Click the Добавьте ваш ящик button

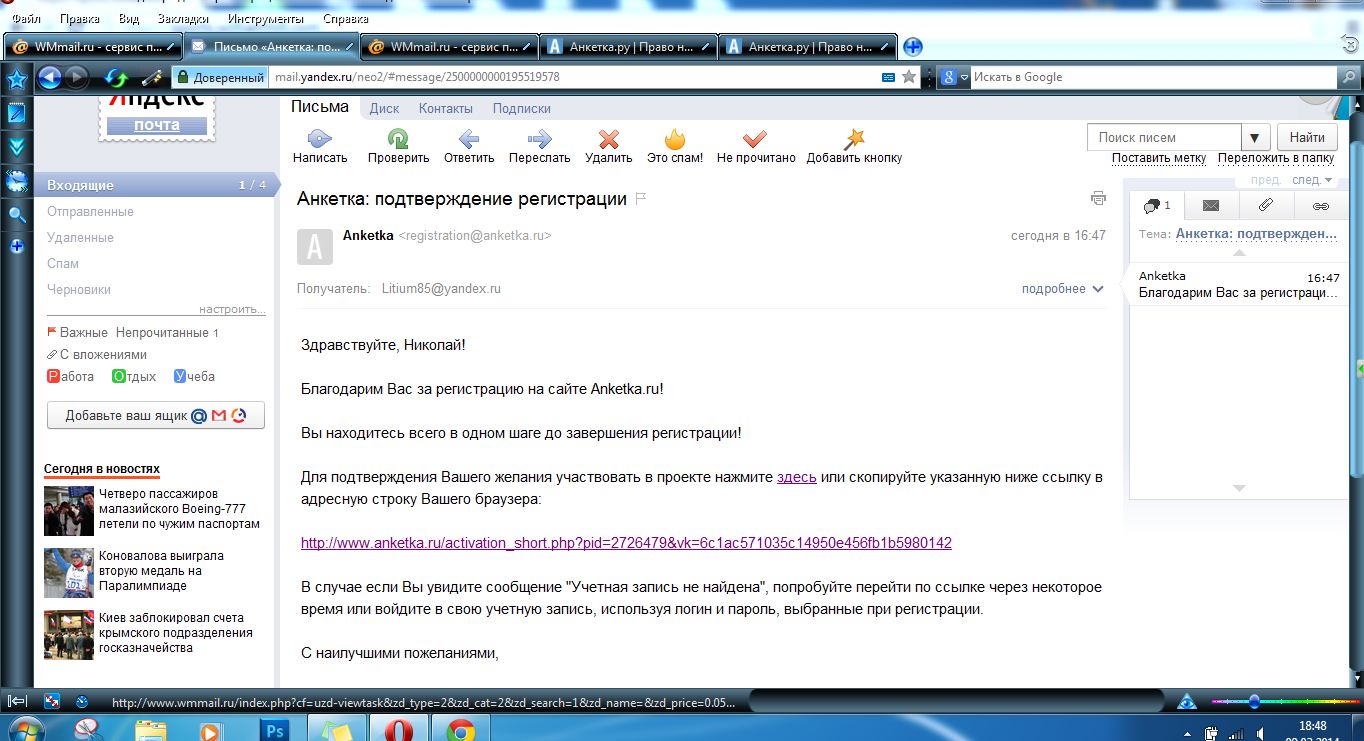click(156, 415)
